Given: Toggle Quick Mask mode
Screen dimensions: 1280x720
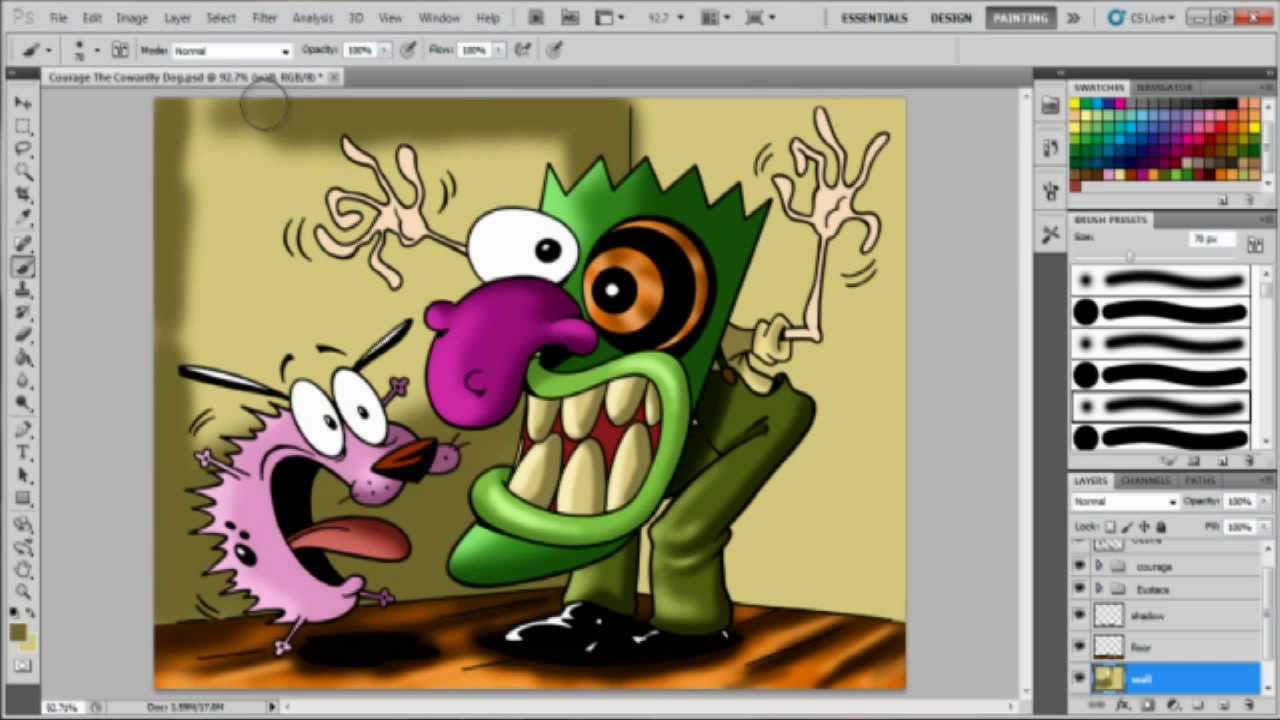Looking at the screenshot, I should coord(23,665).
